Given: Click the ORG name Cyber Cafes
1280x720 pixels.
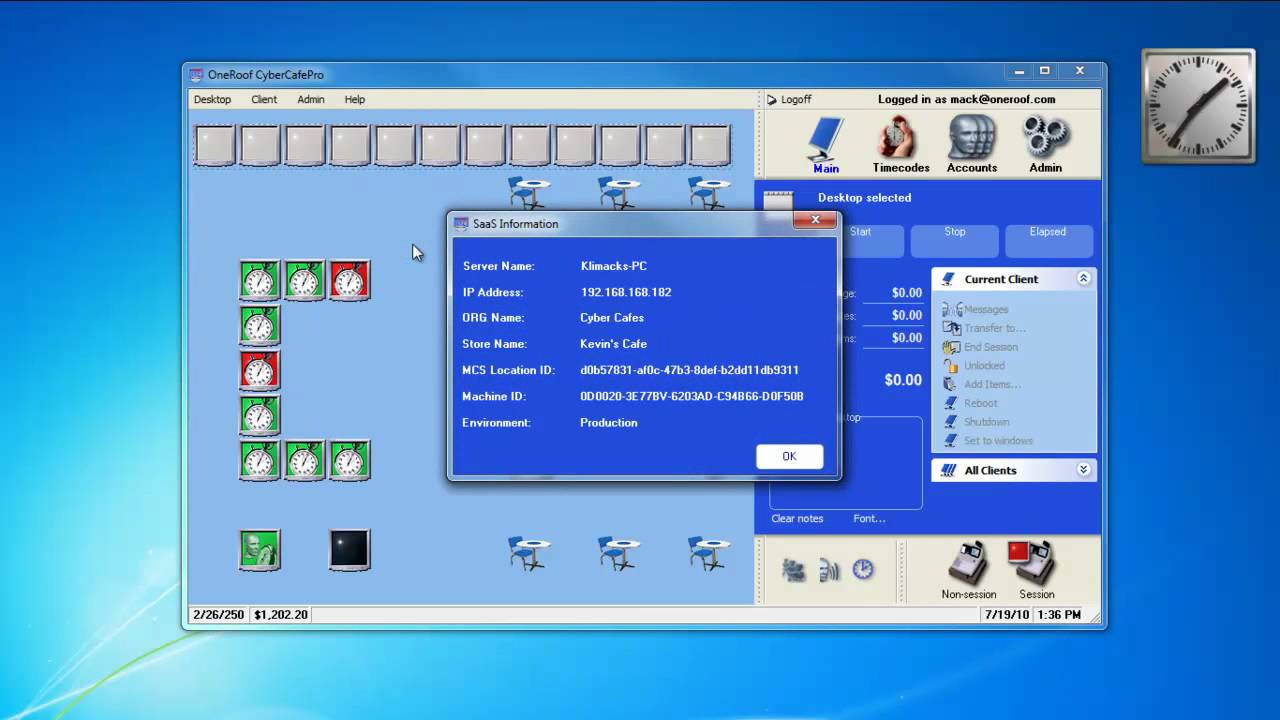Looking at the screenshot, I should (x=612, y=318).
